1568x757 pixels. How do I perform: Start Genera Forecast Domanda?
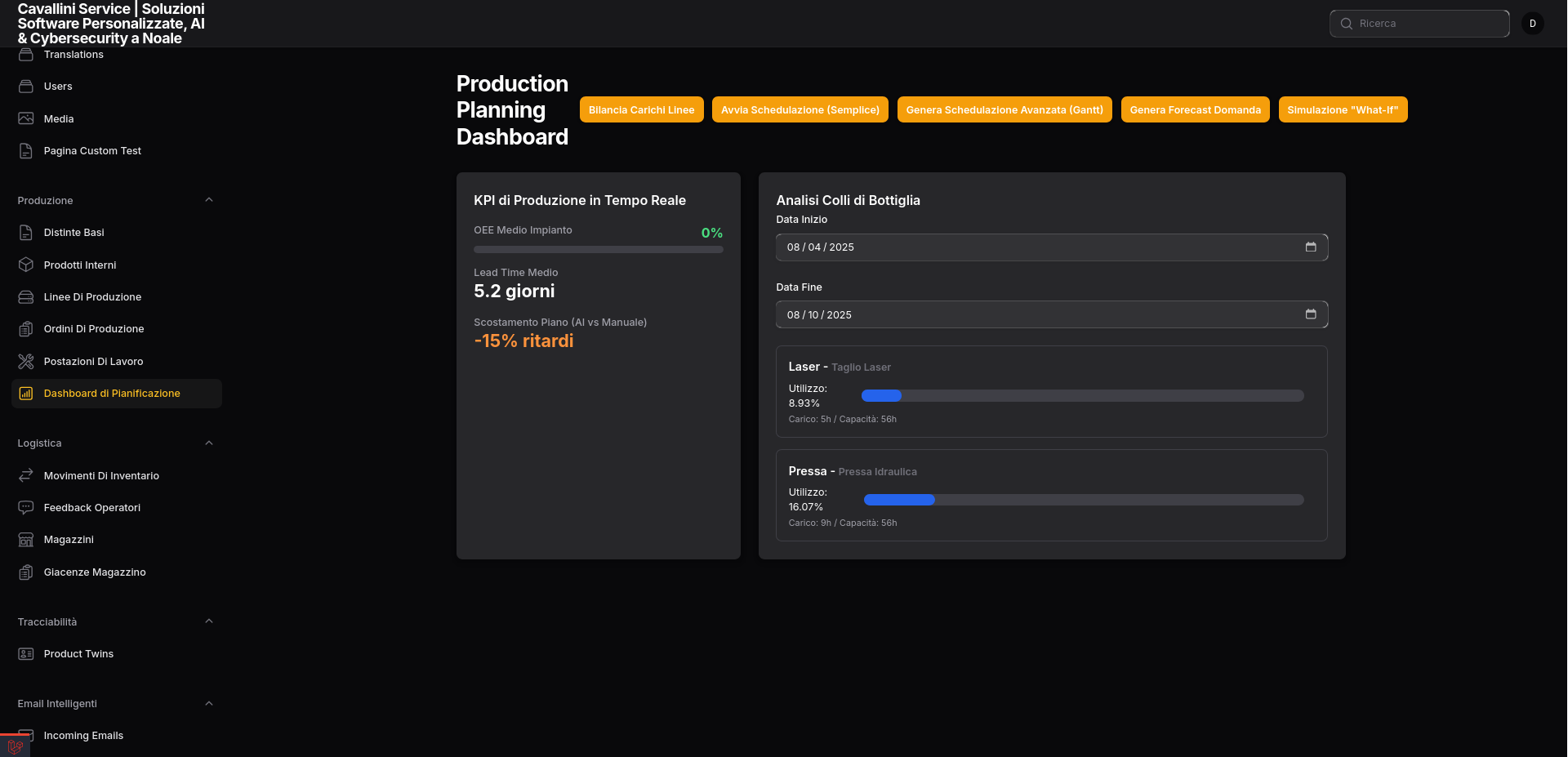coord(1195,110)
